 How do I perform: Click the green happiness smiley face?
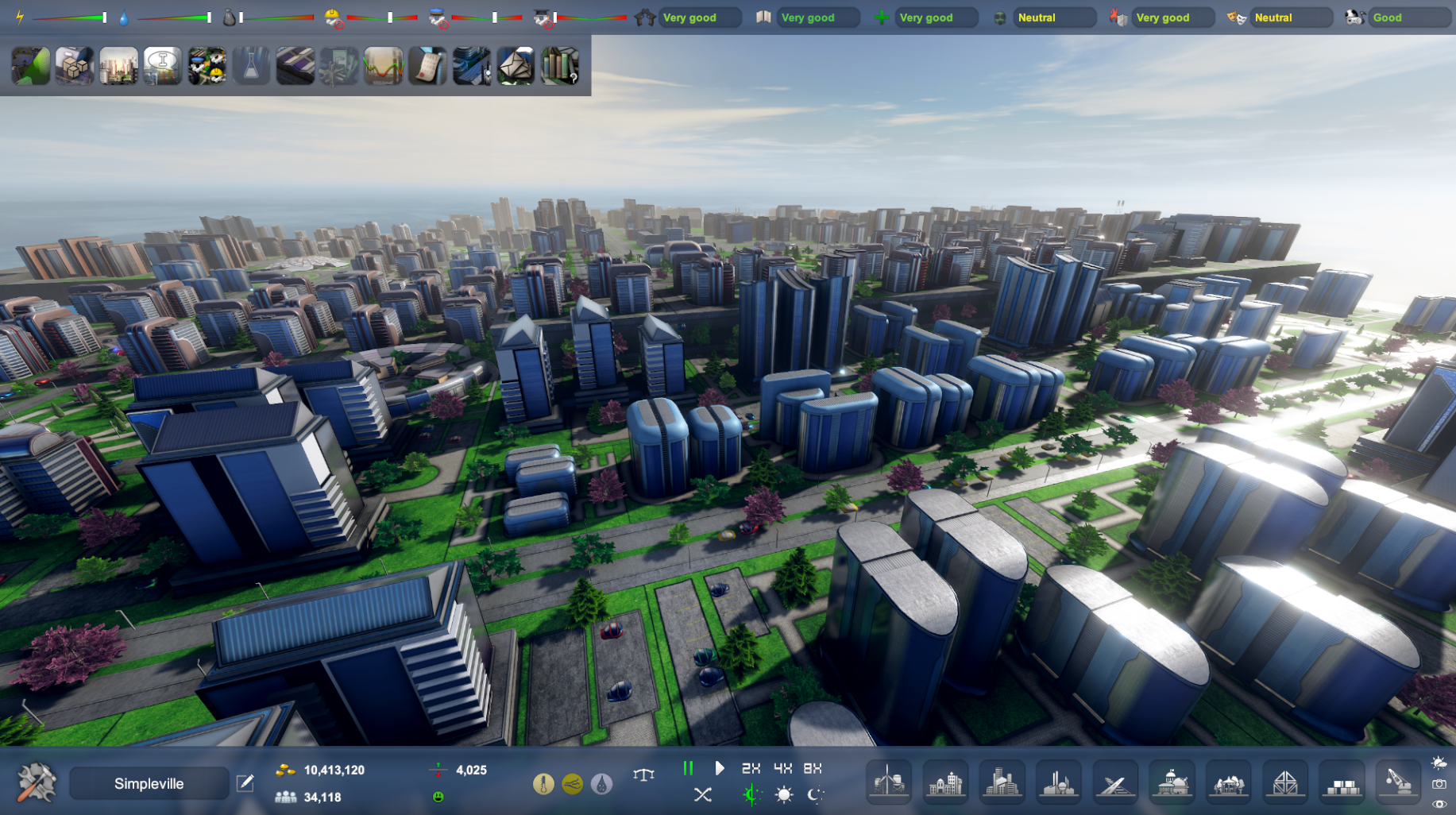(438, 797)
